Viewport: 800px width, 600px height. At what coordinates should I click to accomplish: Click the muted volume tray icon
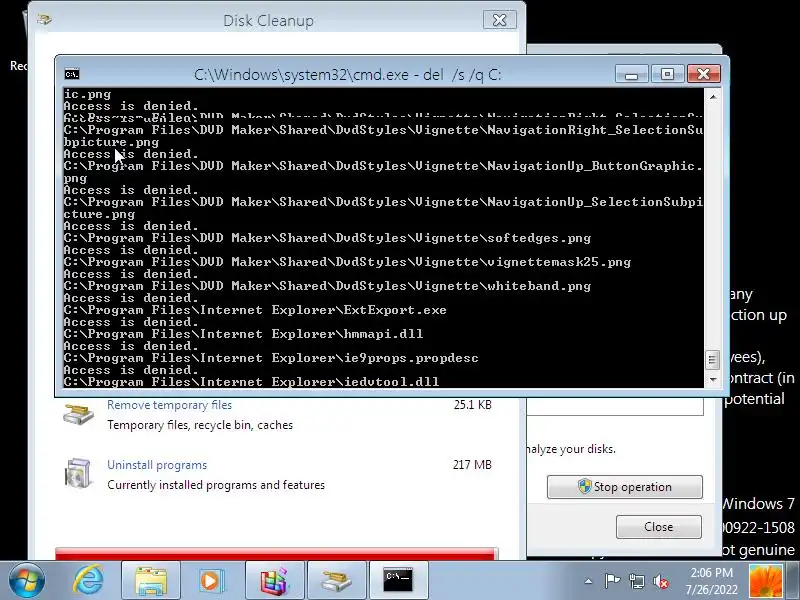pos(661,581)
